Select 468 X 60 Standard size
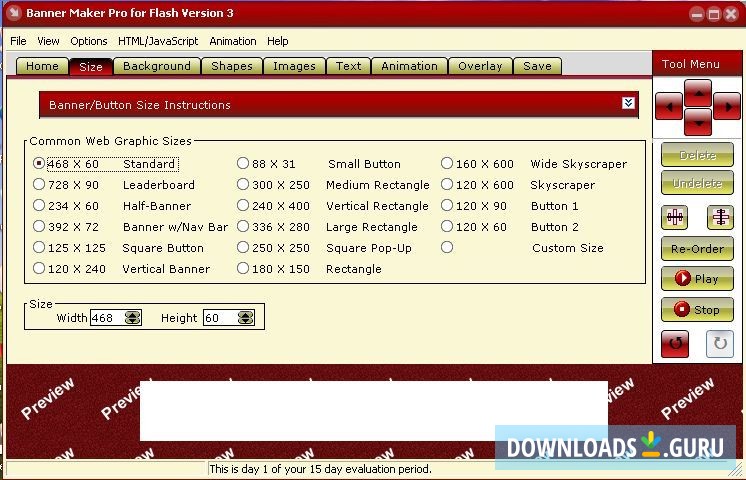746x480 pixels. 106,164
